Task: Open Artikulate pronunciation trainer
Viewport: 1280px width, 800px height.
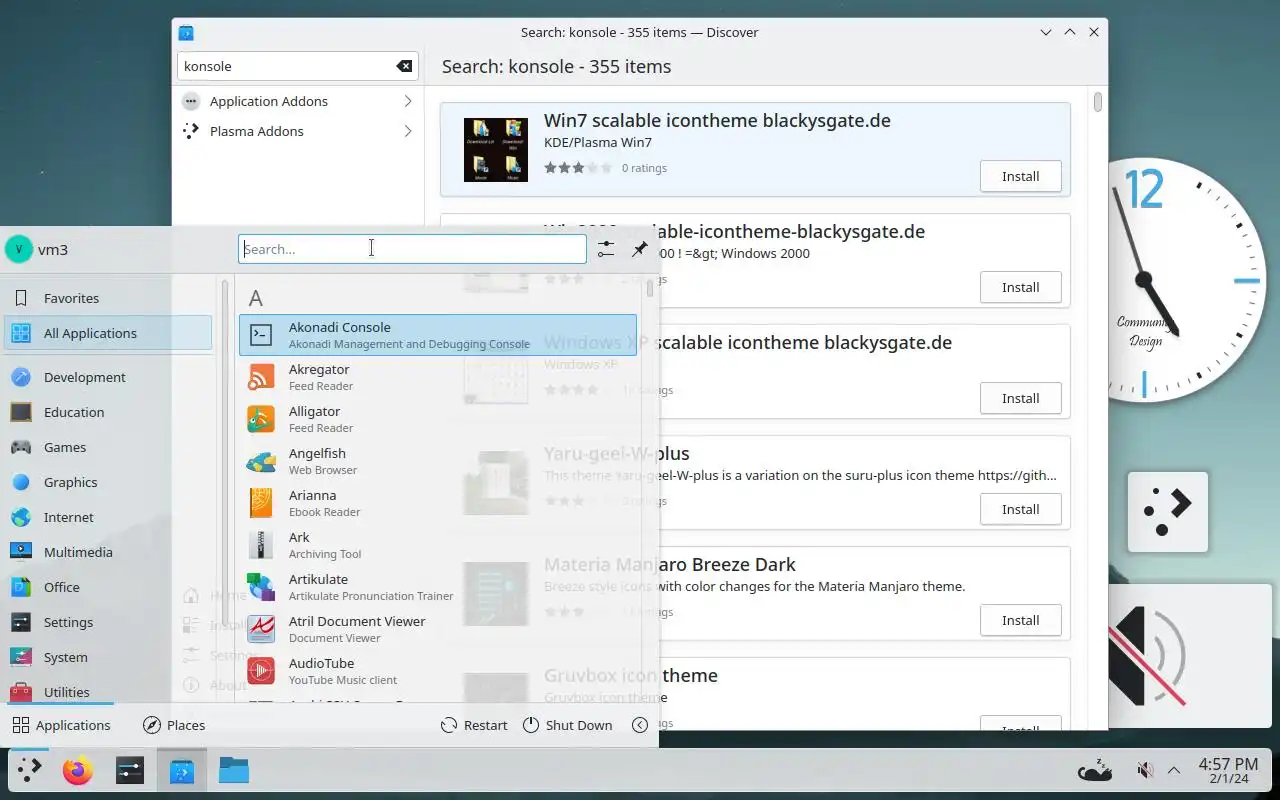Action: pos(437,587)
